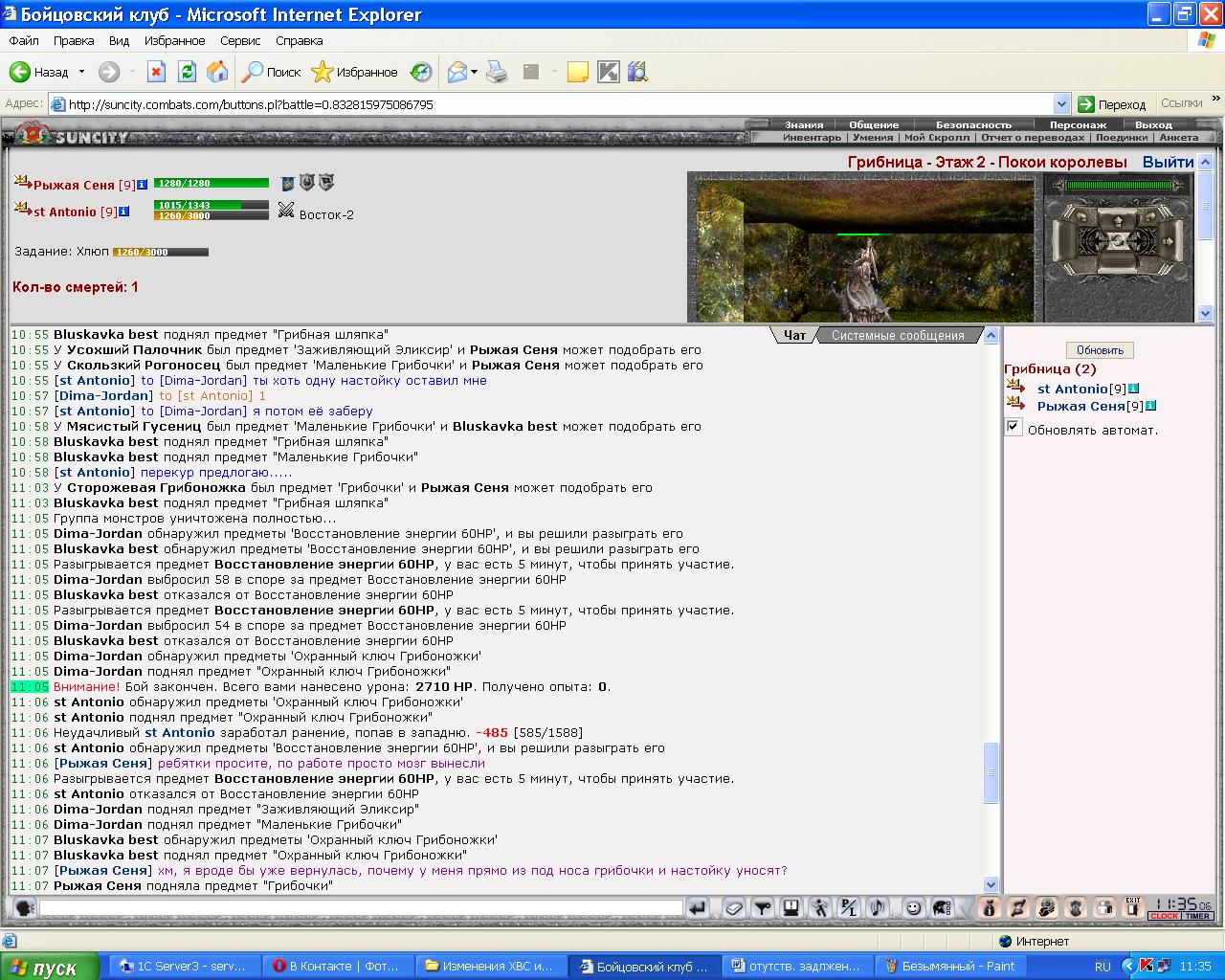Click the smiley emoticon icon in chat bar
1225x980 pixels.
[914, 907]
